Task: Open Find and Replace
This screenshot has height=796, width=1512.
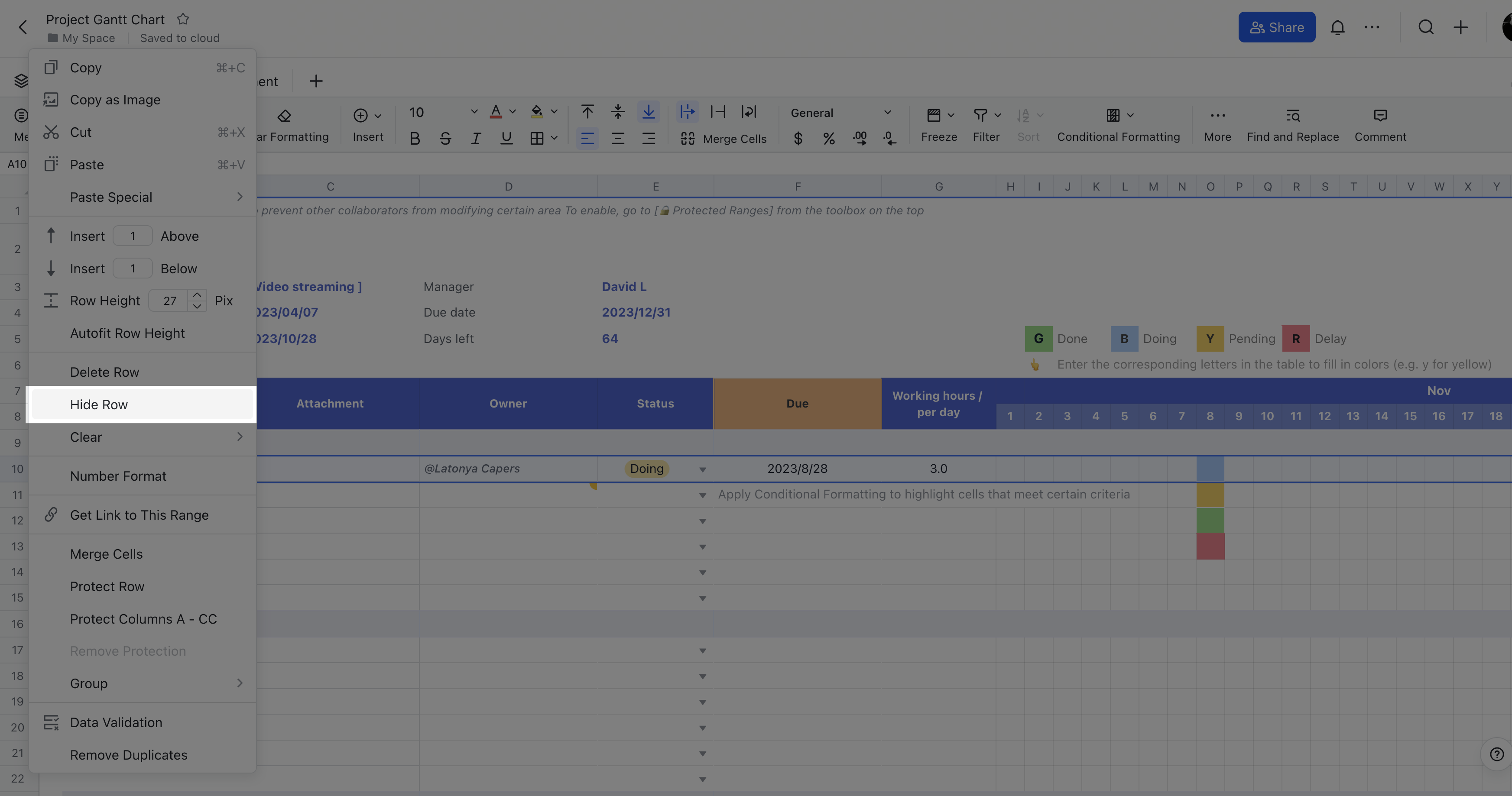Action: 1292,124
